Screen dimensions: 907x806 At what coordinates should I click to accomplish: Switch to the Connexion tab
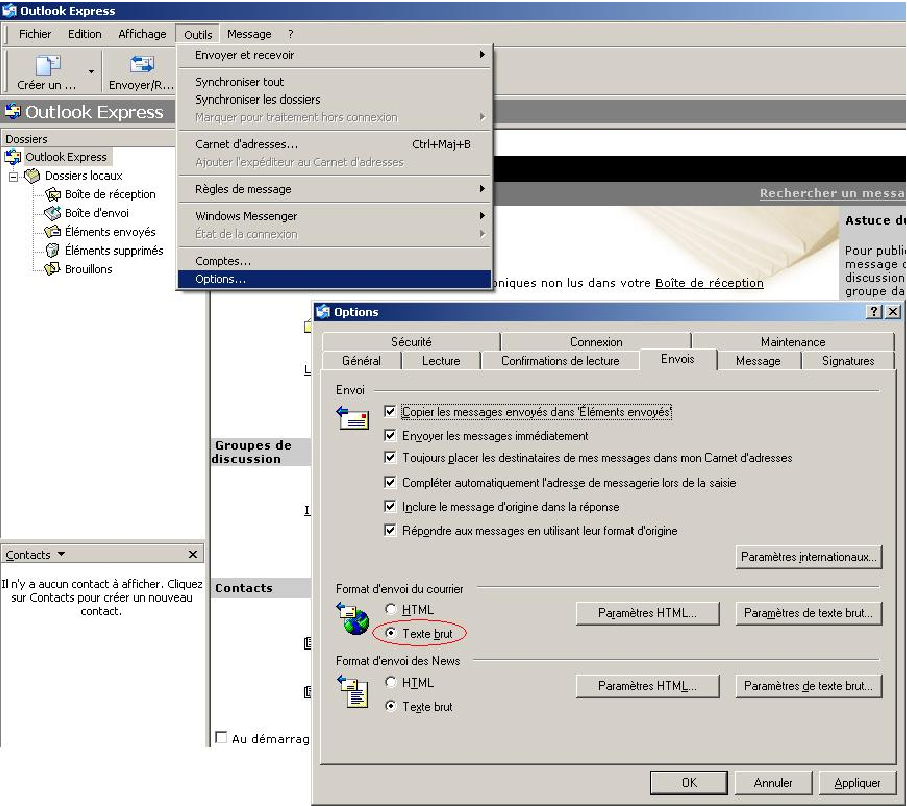[596, 341]
